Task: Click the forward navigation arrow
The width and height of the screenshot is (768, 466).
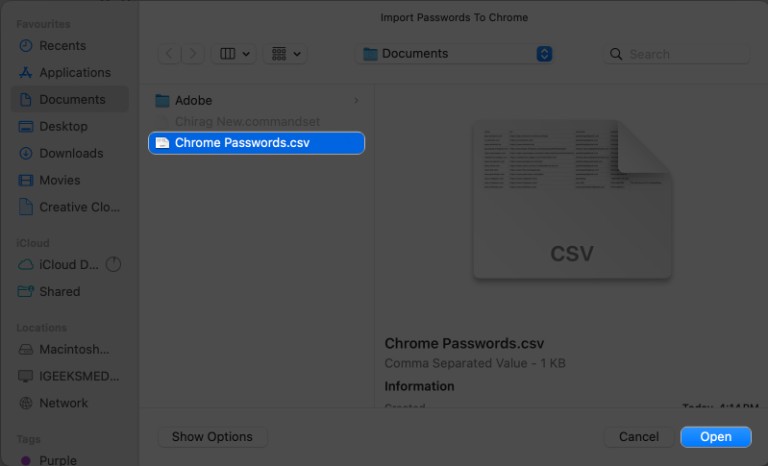Action: point(192,54)
